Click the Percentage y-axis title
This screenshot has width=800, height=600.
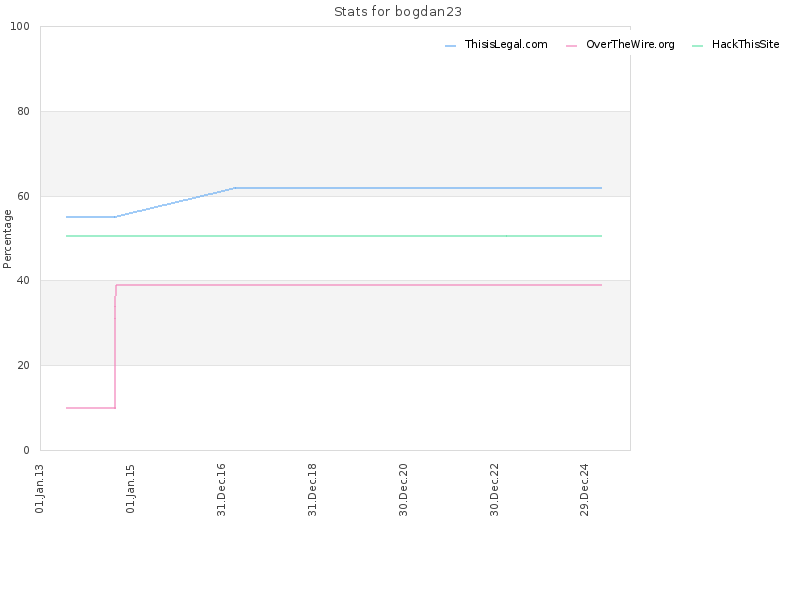pyautogui.click(x=7, y=239)
